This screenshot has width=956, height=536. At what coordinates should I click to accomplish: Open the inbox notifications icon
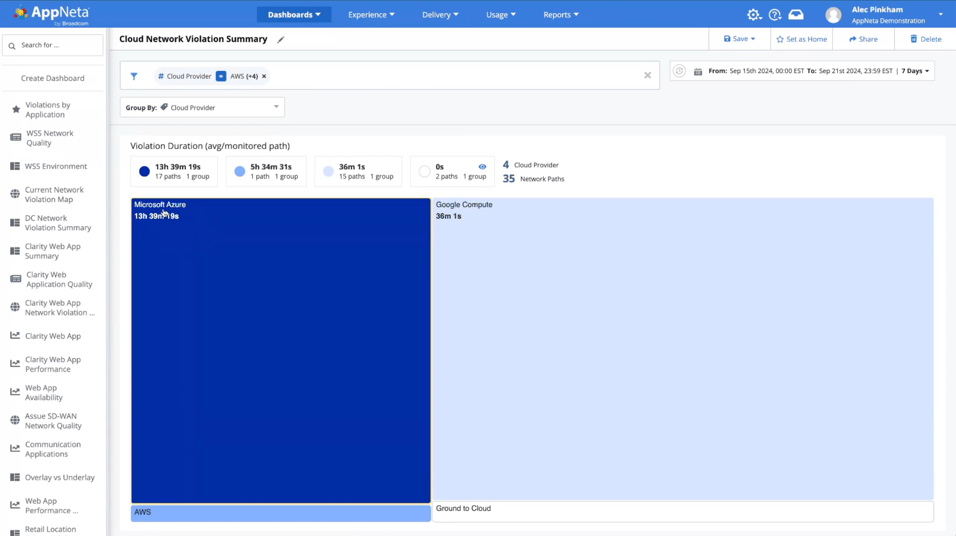tap(796, 15)
